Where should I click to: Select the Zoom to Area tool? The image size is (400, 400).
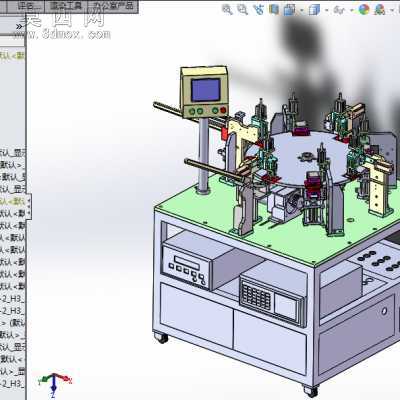[x=242, y=9]
